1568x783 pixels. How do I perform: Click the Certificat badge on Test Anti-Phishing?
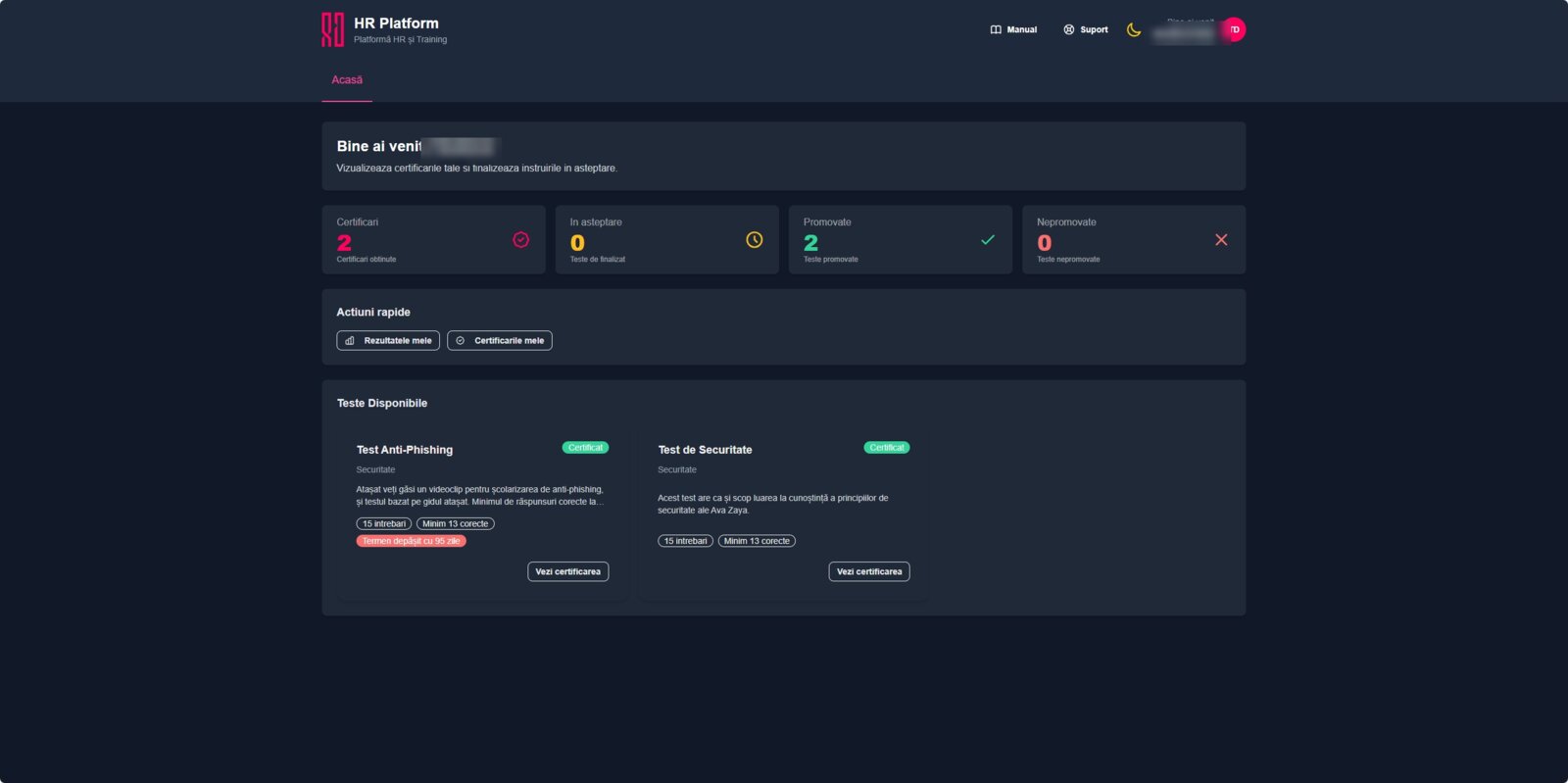click(x=585, y=448)
